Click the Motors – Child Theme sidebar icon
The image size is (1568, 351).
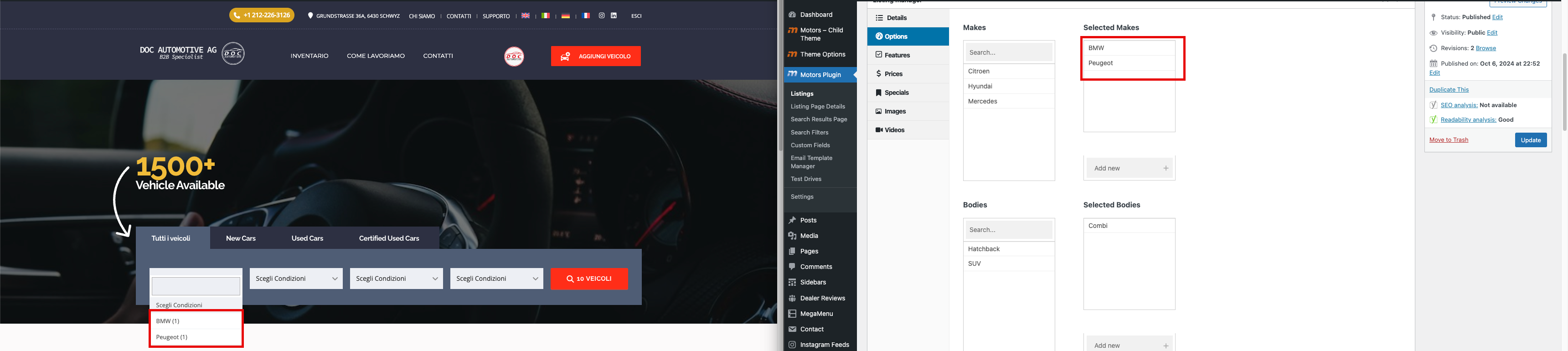point(793,30)
